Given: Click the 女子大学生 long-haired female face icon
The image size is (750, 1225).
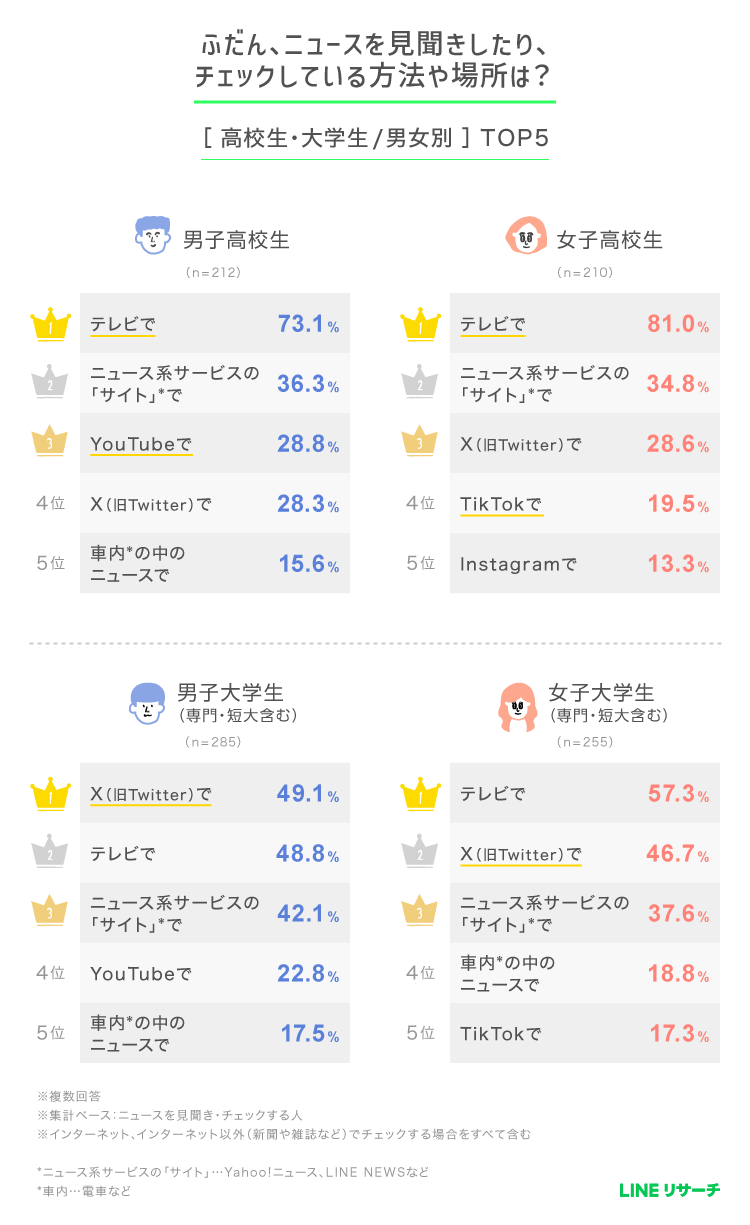Looking at the screenshot, I should [x=517, y=703].
